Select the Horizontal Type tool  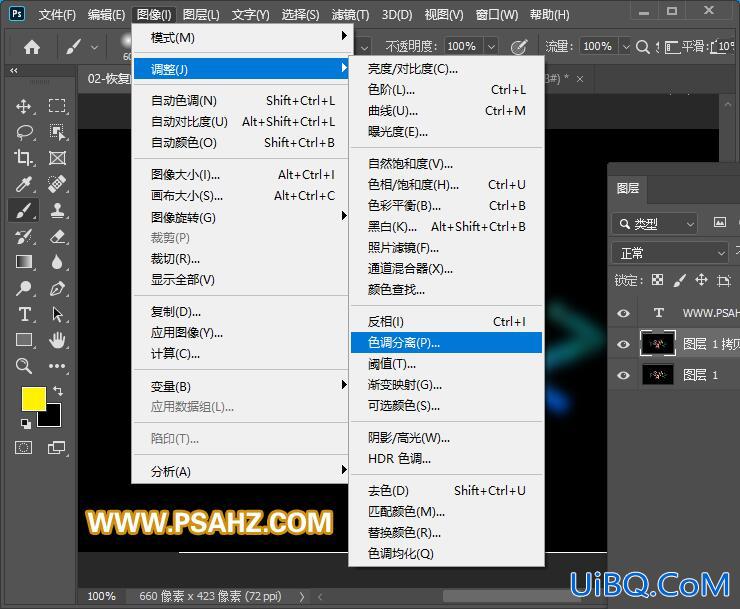click(24, 314)
